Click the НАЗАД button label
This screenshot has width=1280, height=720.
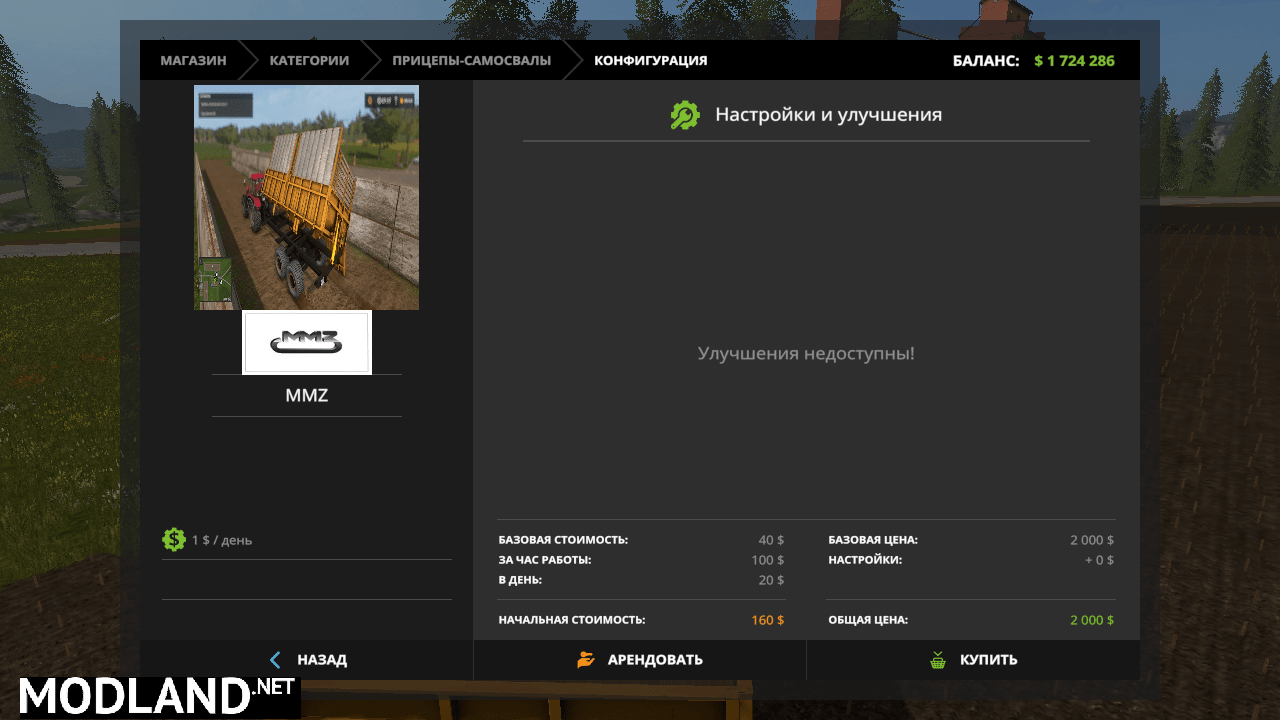pos(322,660)
